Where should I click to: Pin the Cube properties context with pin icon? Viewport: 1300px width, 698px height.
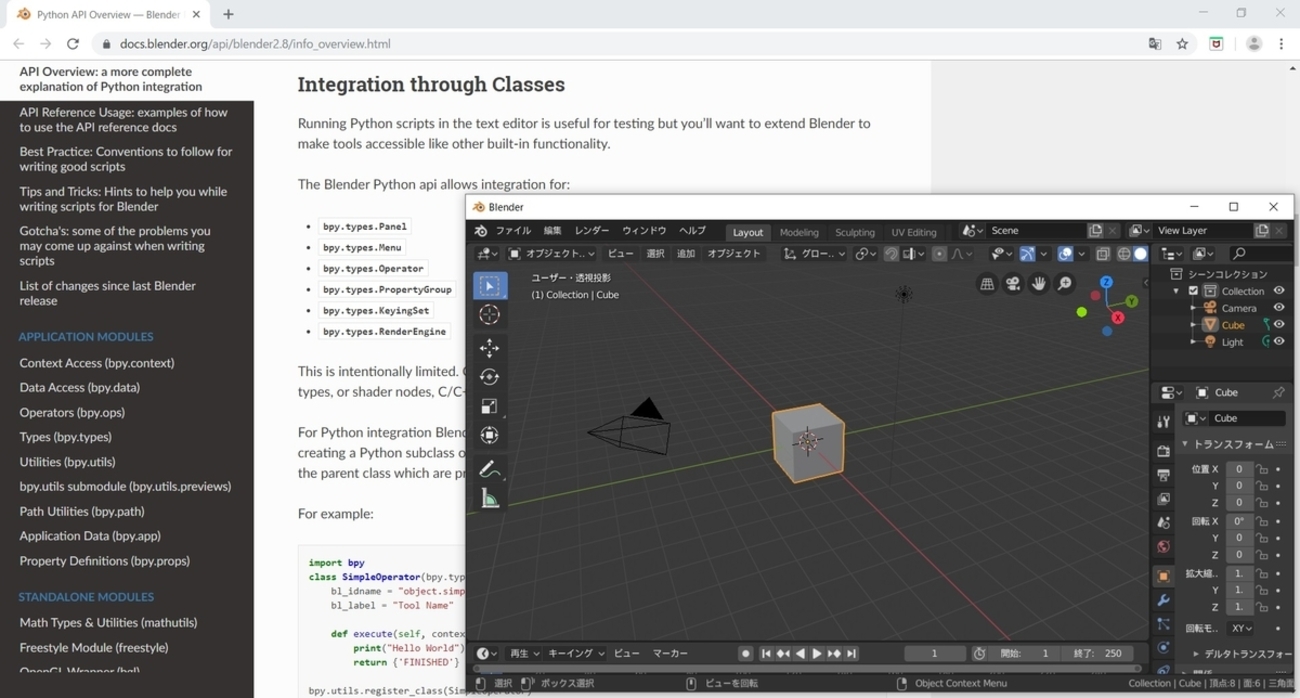[1278, 393]
